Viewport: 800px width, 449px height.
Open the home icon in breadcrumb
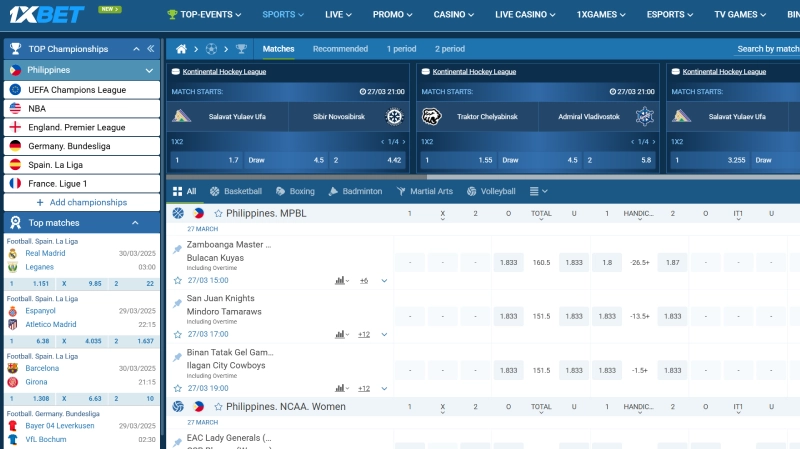tap(181, 49)
